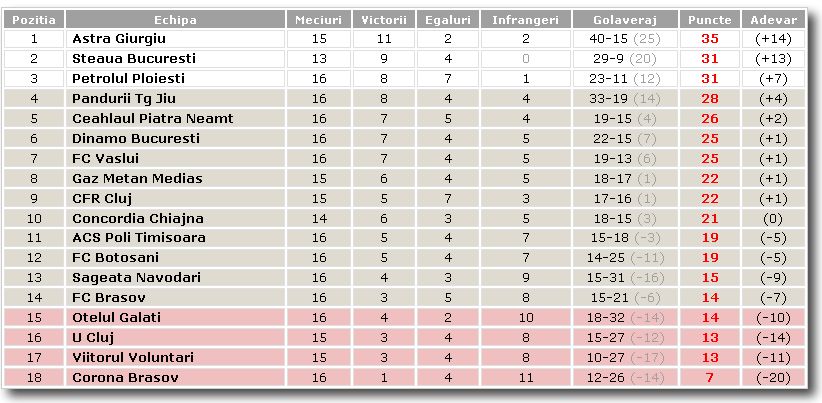Open the Steaua Bucuresti team entry
This screenshot has height=403, width=822.
[x=134, y=59]
